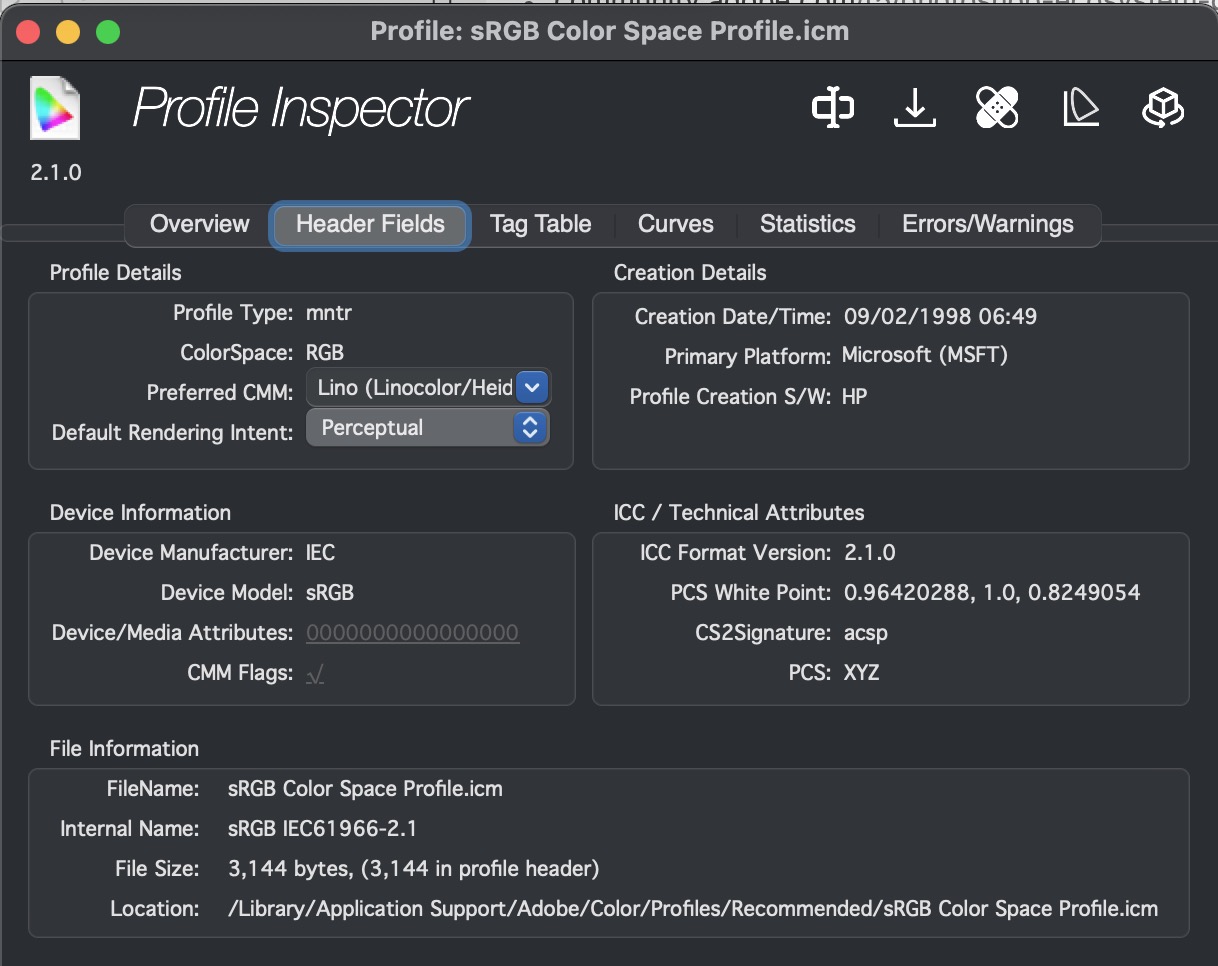1218x966 pixels.
Task: Switch to the Overview tab
Action: click(x=199, y=224)
